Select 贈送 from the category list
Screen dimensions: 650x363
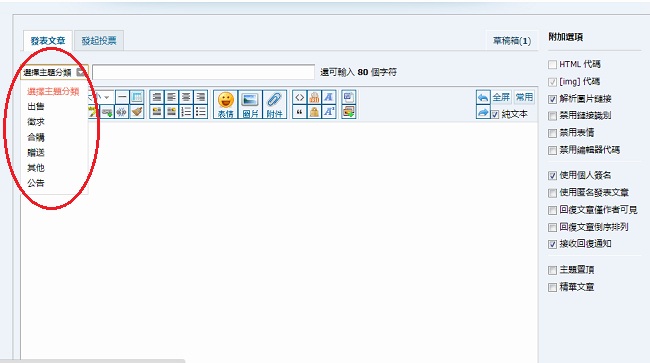click(36, 152)
